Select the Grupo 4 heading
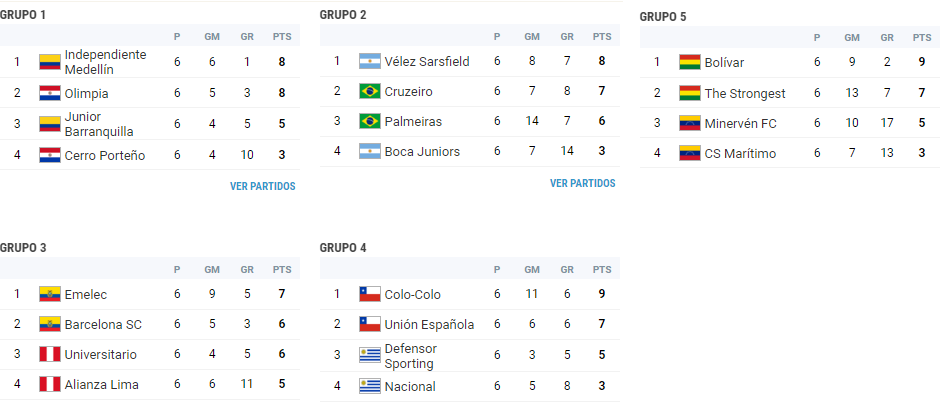 click(x=343, y=248)
